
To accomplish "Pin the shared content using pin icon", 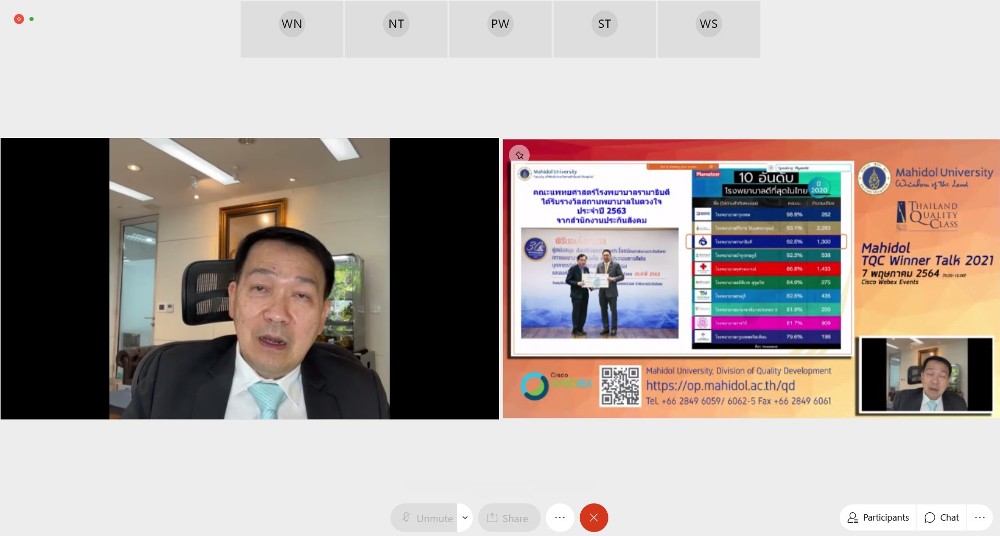I will (519, 155).
